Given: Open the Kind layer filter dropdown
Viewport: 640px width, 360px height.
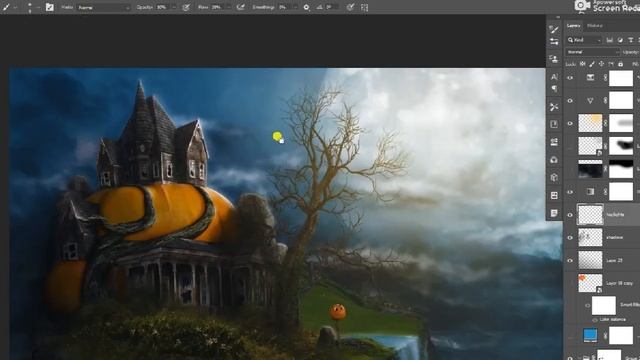Looking at the screenshot, I should (x=584, y=40).
